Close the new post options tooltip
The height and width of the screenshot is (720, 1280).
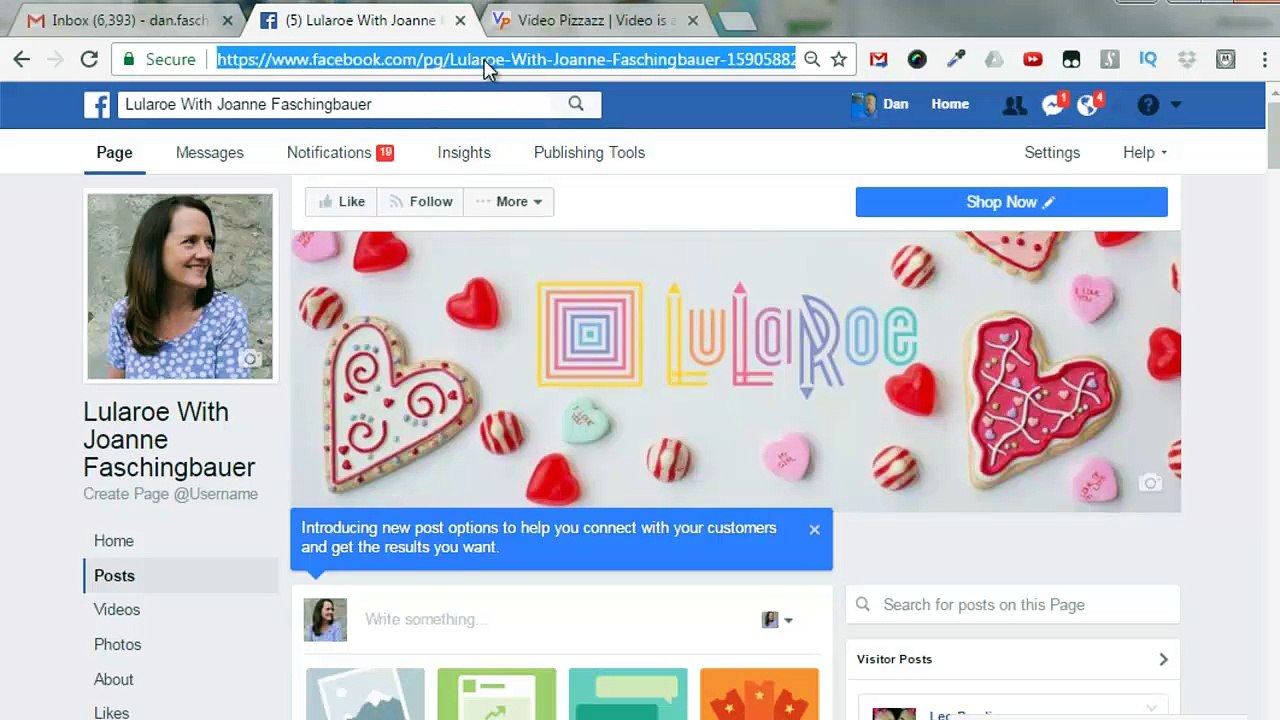point(814,529)
